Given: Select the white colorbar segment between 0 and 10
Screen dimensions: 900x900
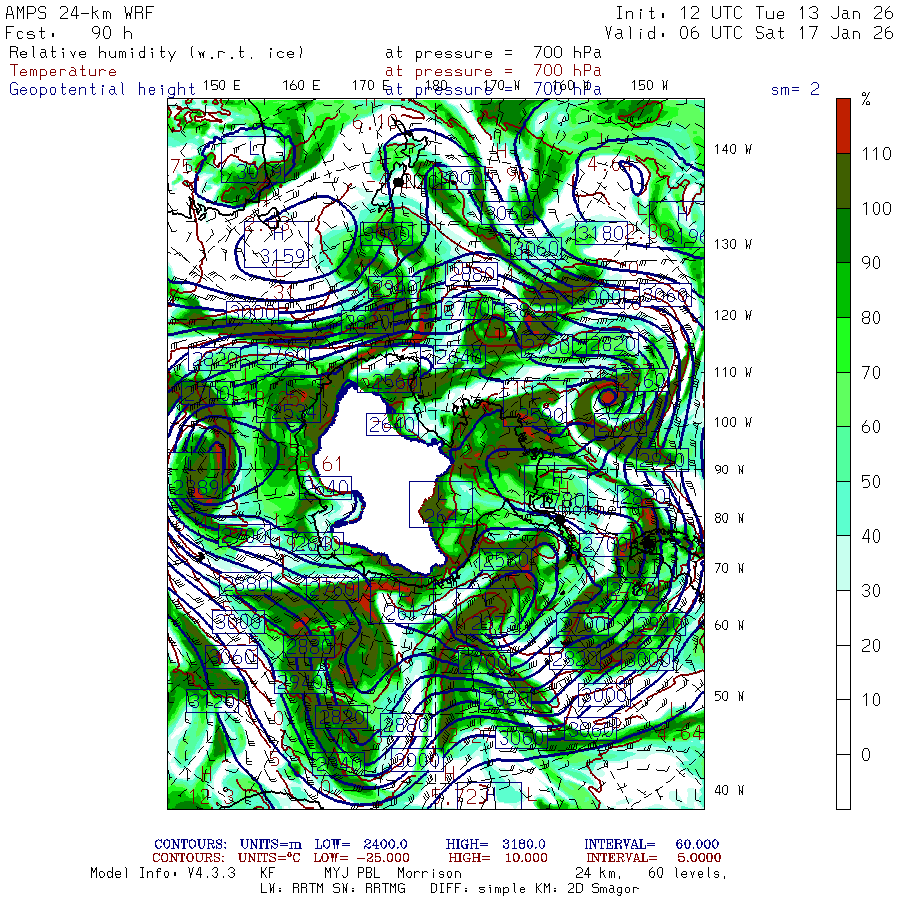Looking at the screenshot, I should [843, 726].
